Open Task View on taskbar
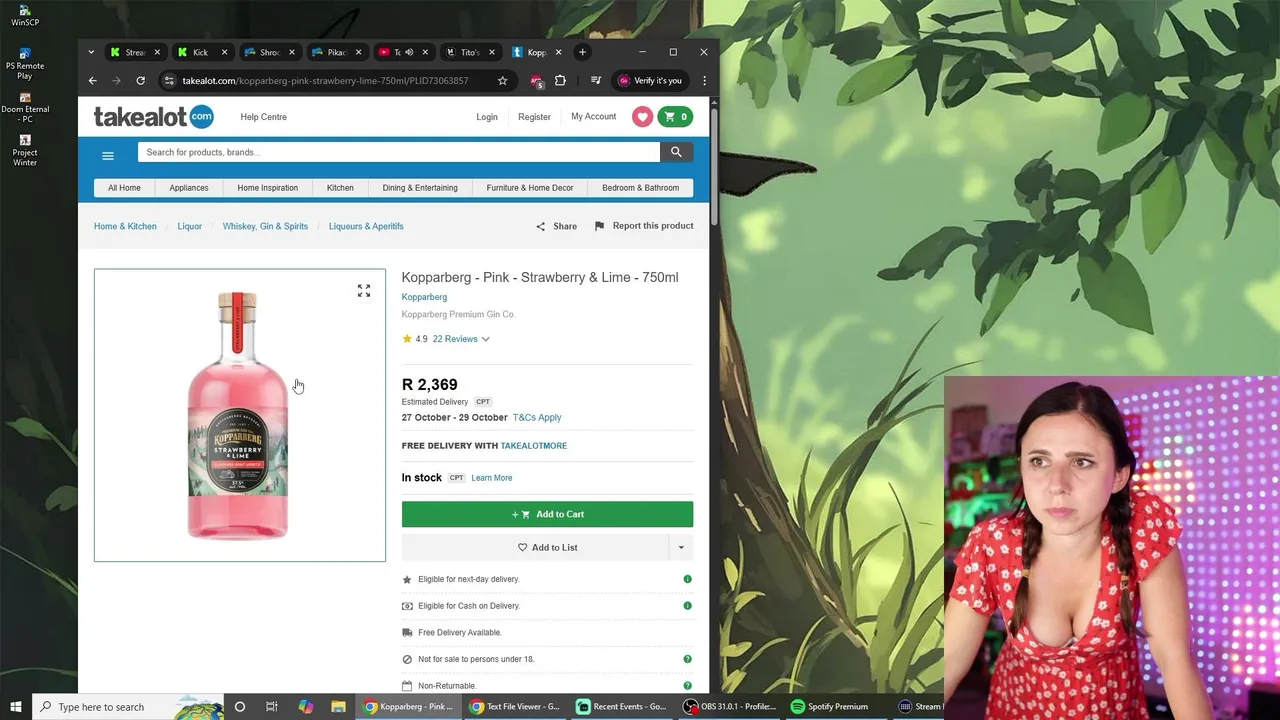1280x720 pixels. (x=272, y=707)
